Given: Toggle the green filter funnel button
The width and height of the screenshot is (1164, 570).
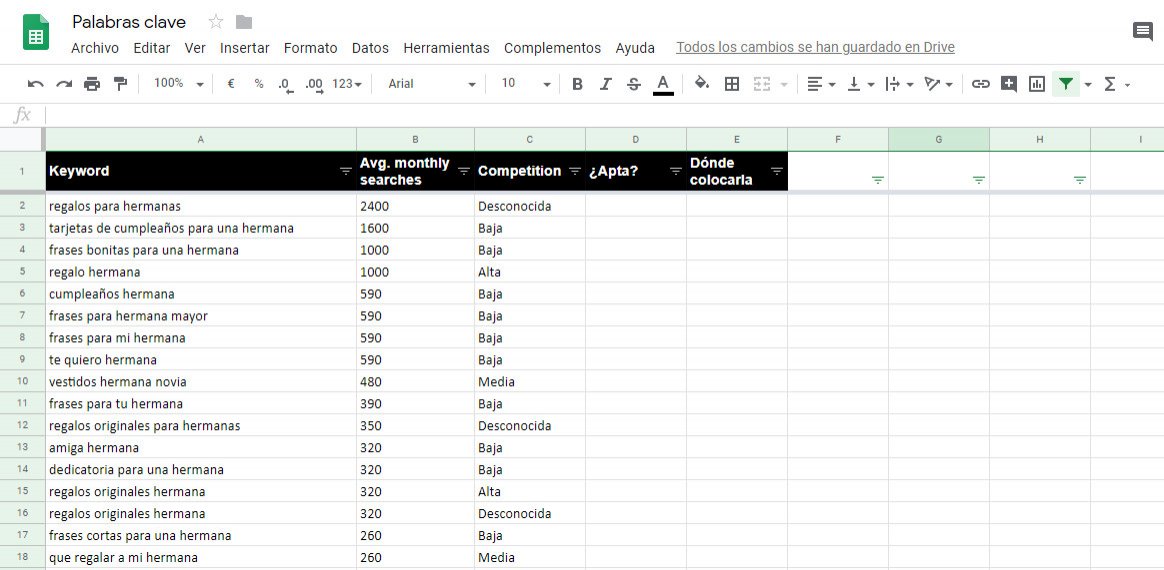Looking at the screenshot, I should tap(1066, 84).
